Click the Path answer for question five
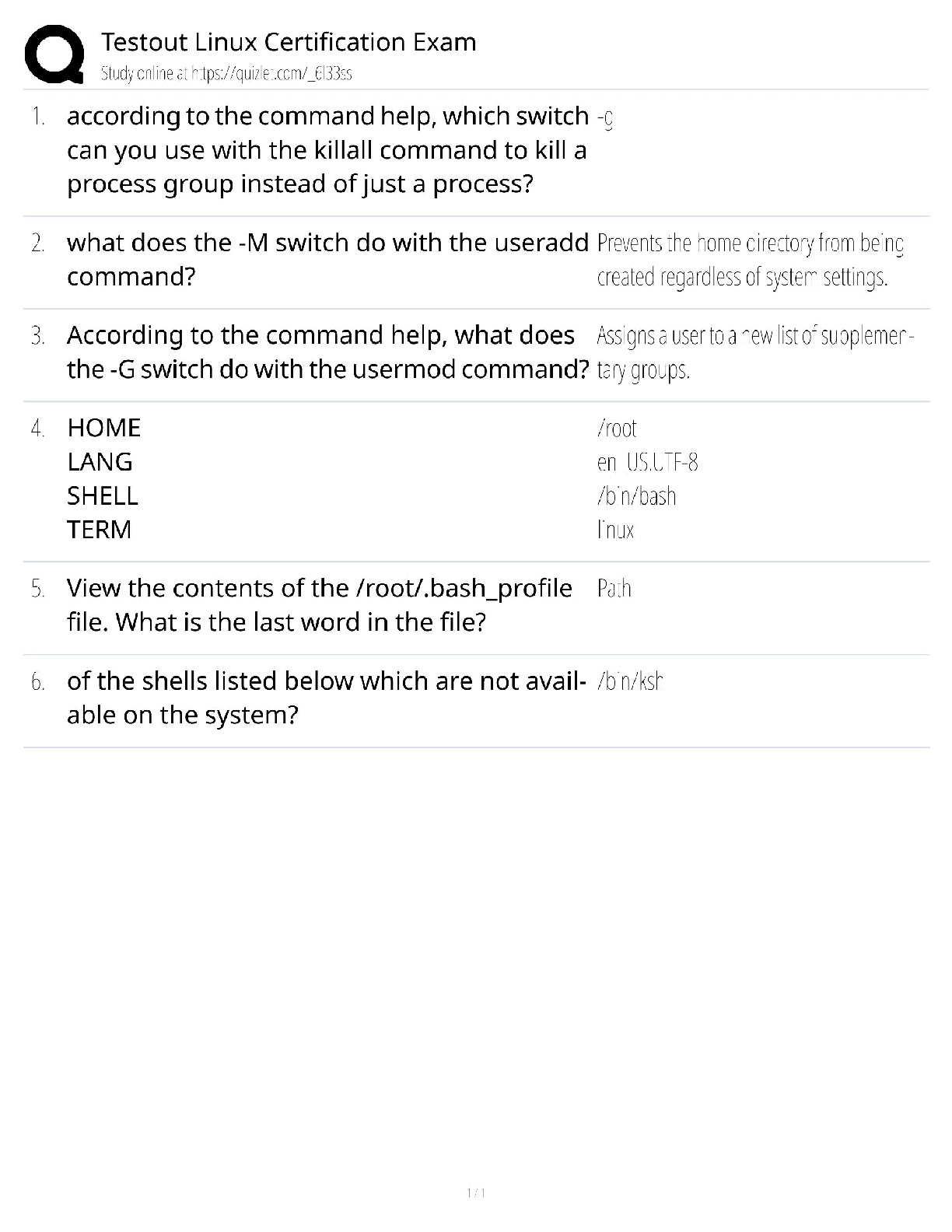952x1232 pixels. click(614, 589)
